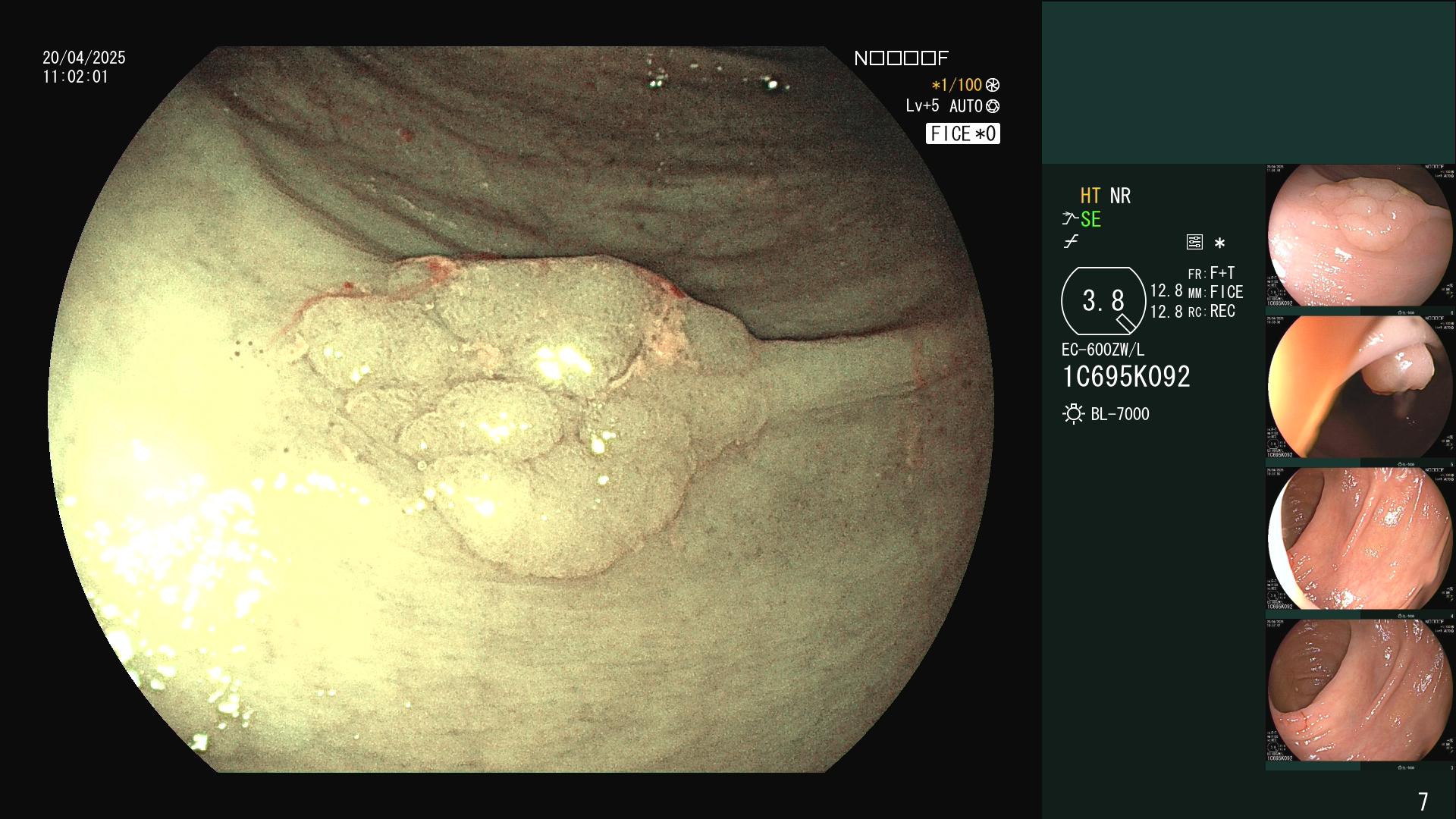Click the 3.8 zoom scope indicator
Screen dimensions: 1456x819
click(1103, 301)
